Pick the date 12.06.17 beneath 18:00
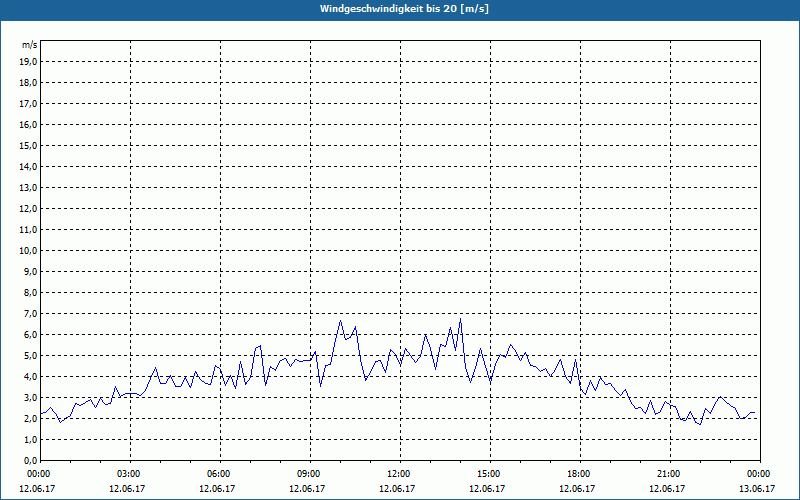 [x=577, y=489]
